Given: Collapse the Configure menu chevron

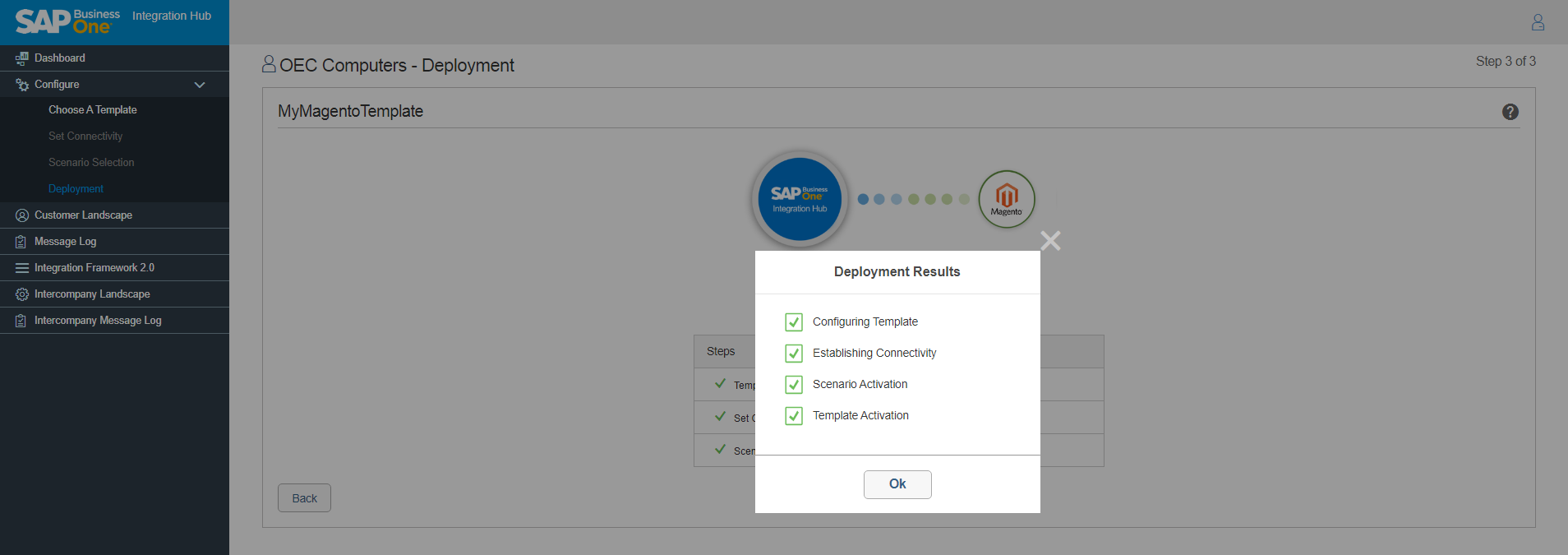Looking at the screenshot, I should 199,85.
